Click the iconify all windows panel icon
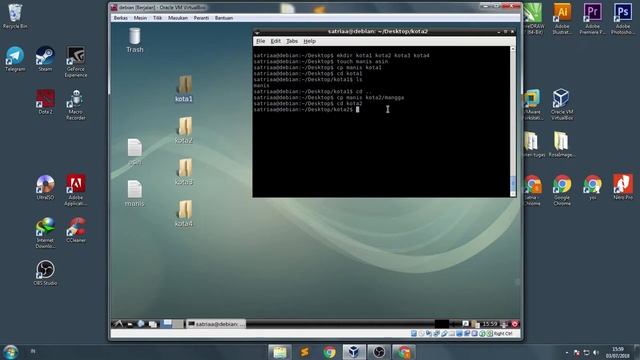Screen dimensions: 640x360 tap(153, 324)
